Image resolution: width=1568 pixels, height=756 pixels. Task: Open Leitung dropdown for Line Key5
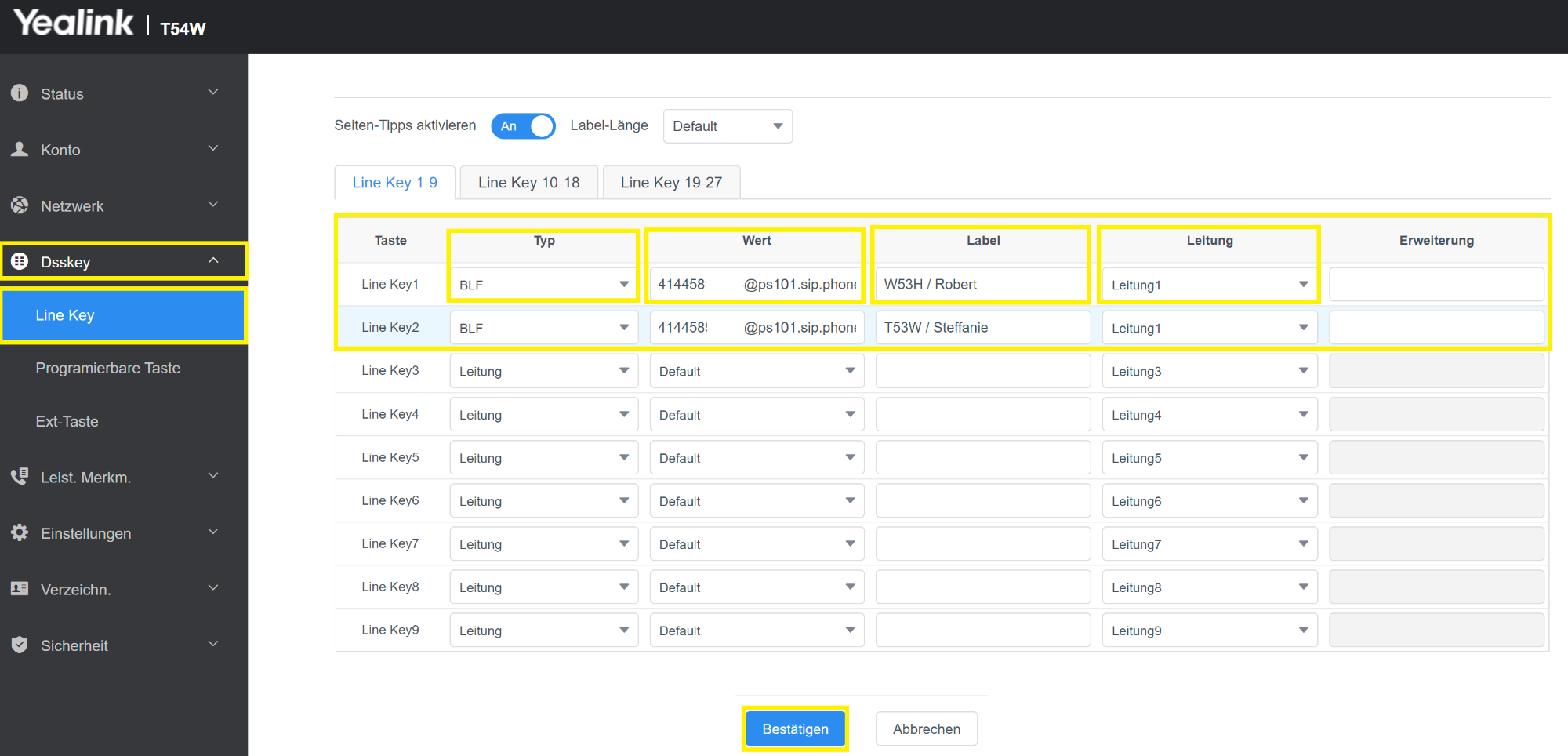[x=1210, y=458]
